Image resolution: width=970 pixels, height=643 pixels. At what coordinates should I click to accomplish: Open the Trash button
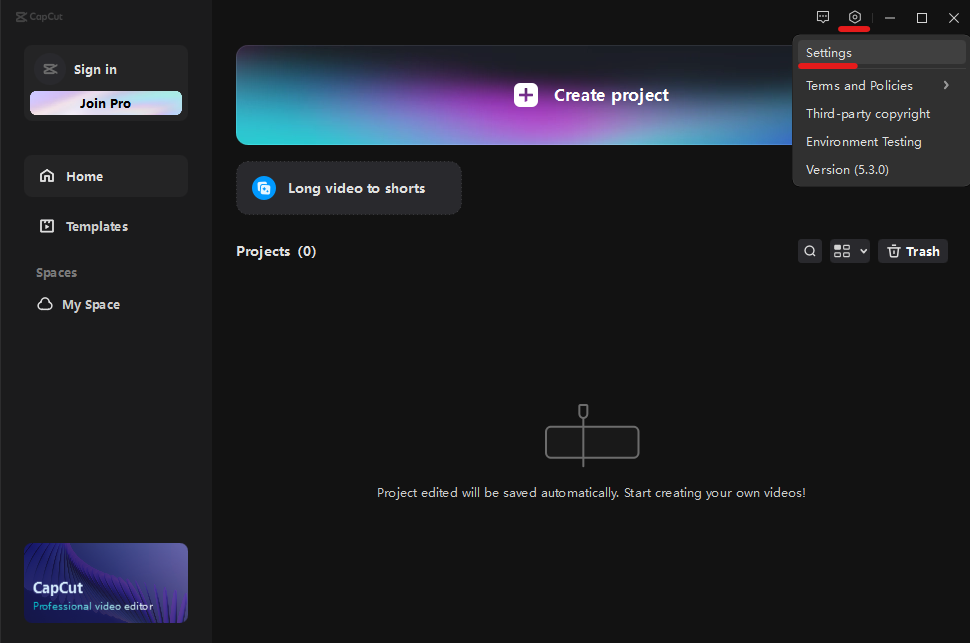pos(913,251)
